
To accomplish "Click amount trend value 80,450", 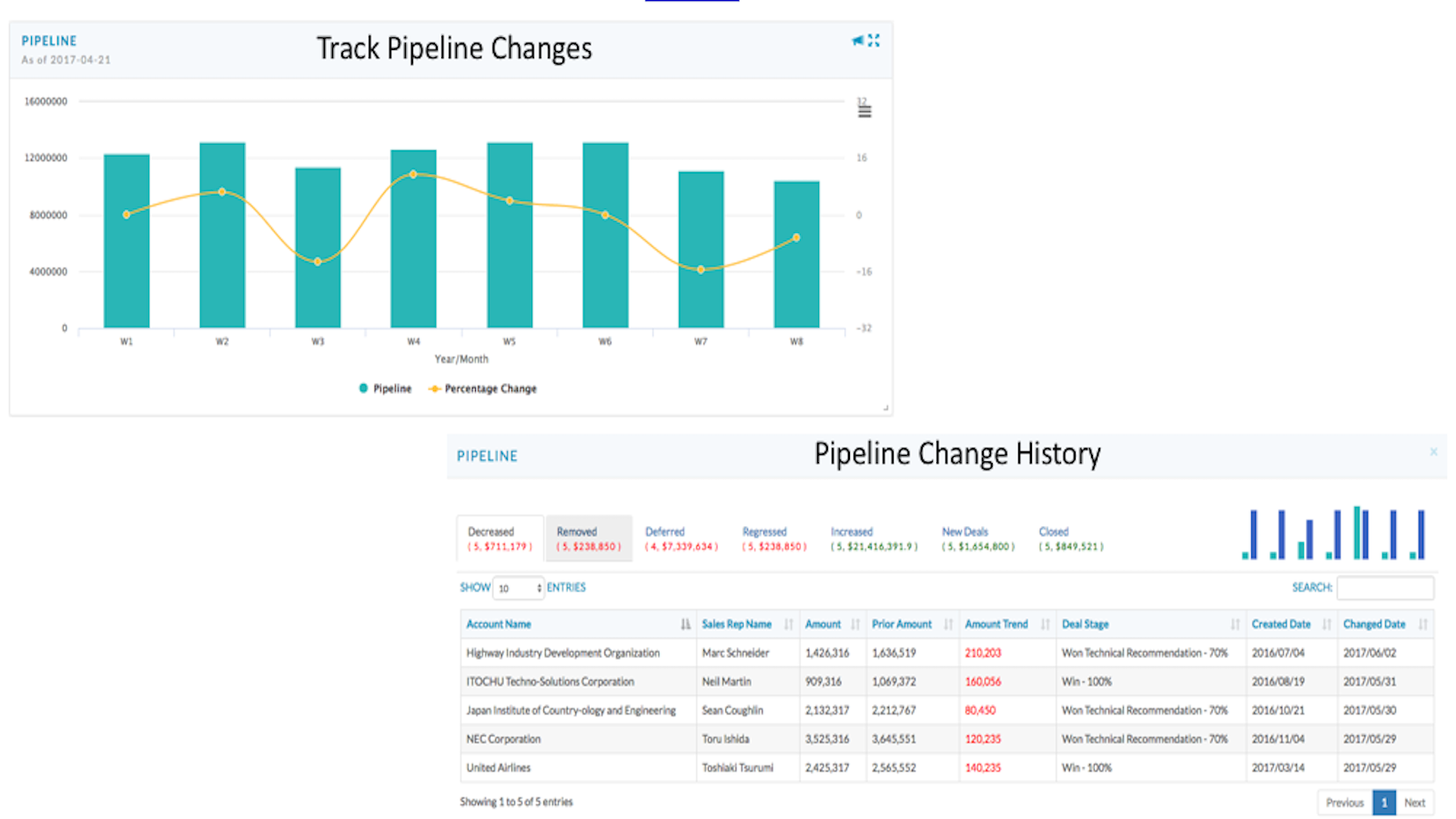I will [980, 711].
